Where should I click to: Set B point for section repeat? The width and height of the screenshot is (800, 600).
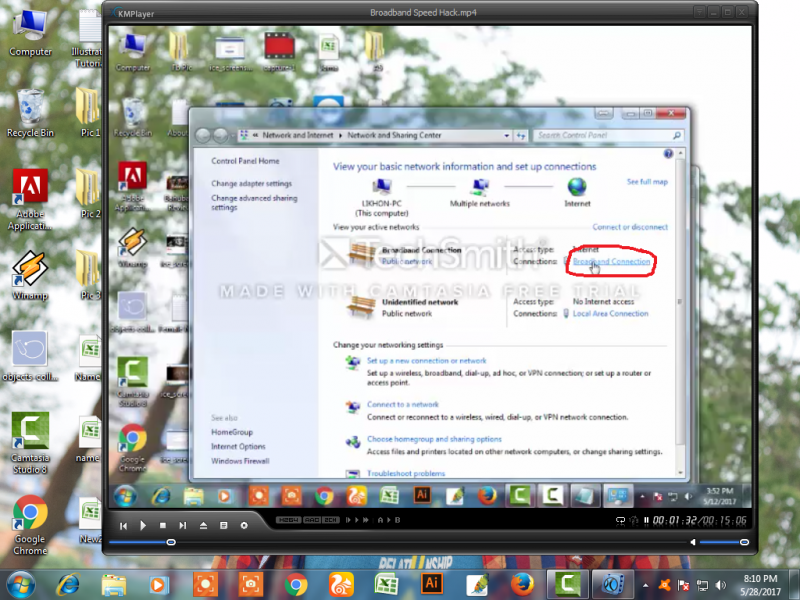tap(397, 520)
